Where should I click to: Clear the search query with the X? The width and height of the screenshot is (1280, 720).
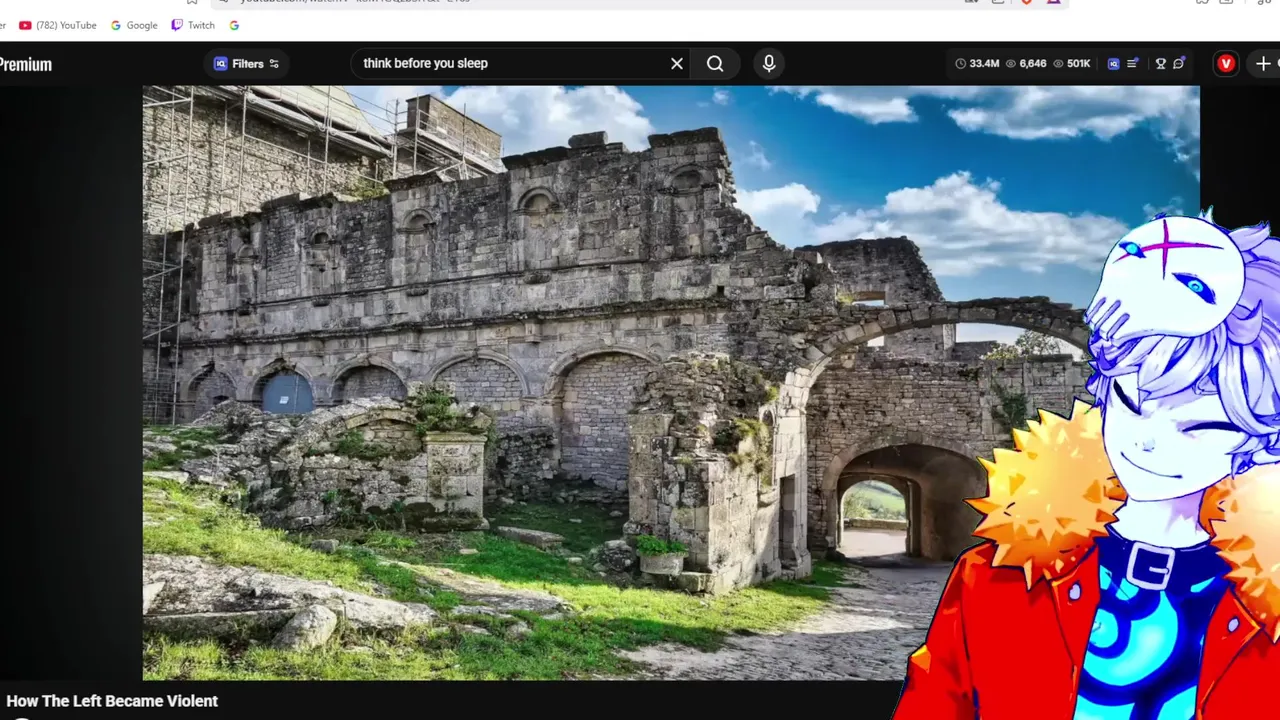tap(677, 63)
